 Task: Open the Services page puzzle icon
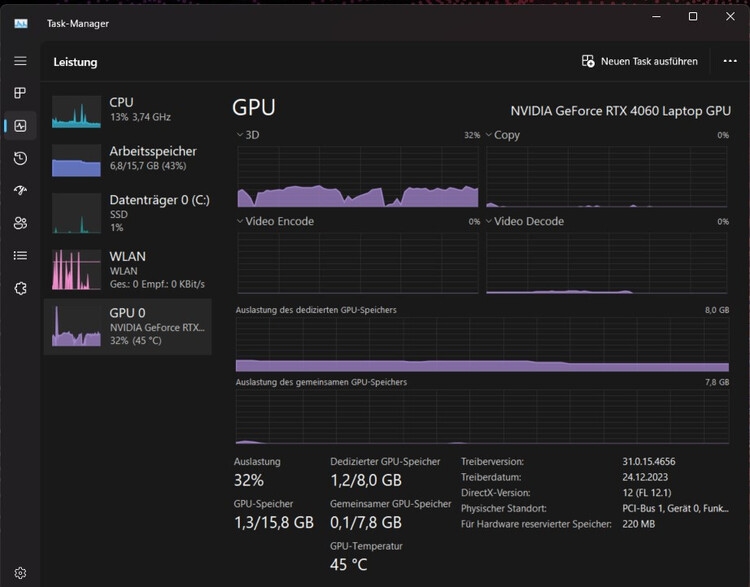click(20, 288)
